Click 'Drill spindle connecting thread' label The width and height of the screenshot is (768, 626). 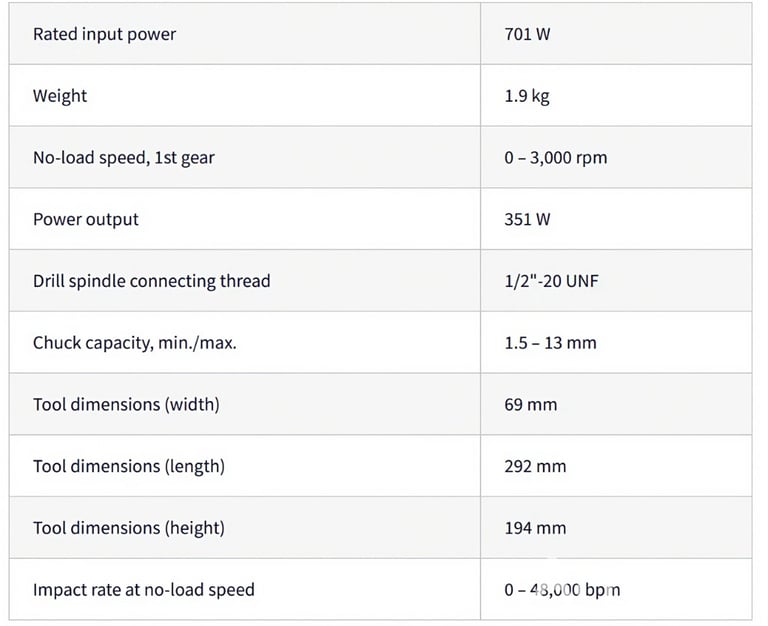pos(151,281)
